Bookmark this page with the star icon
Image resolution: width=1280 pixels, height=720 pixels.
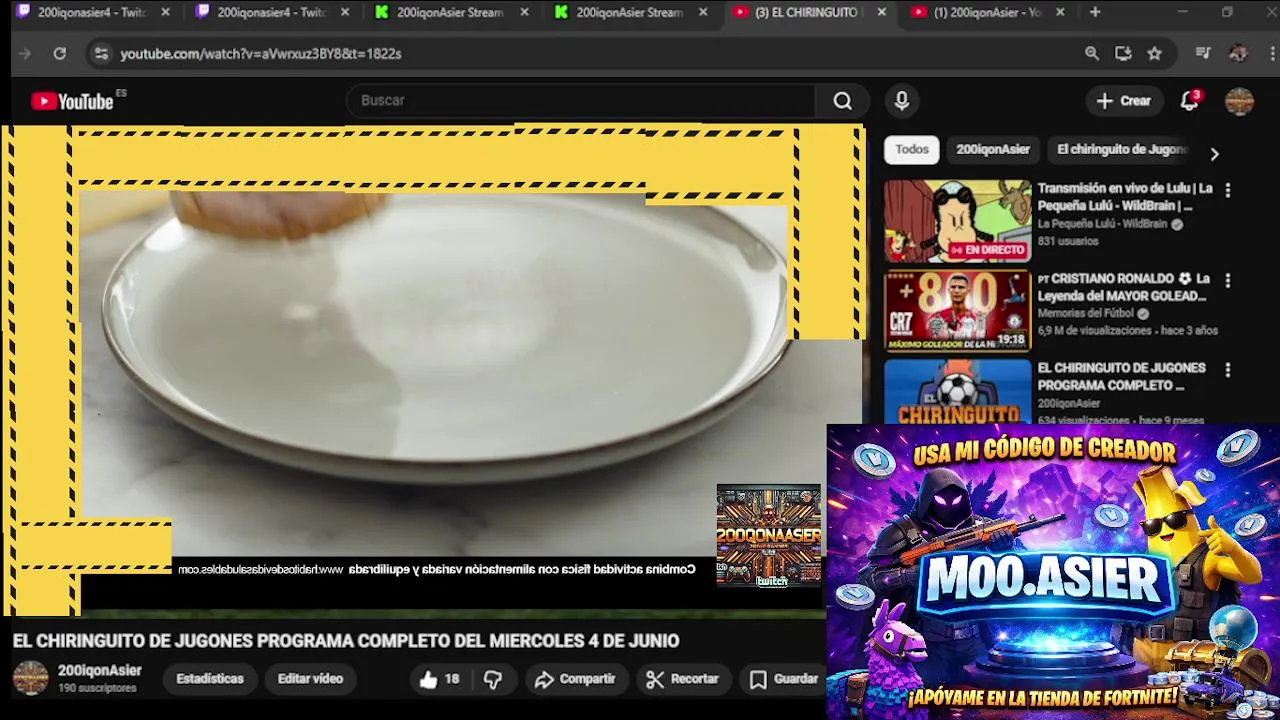(1155, 54)
